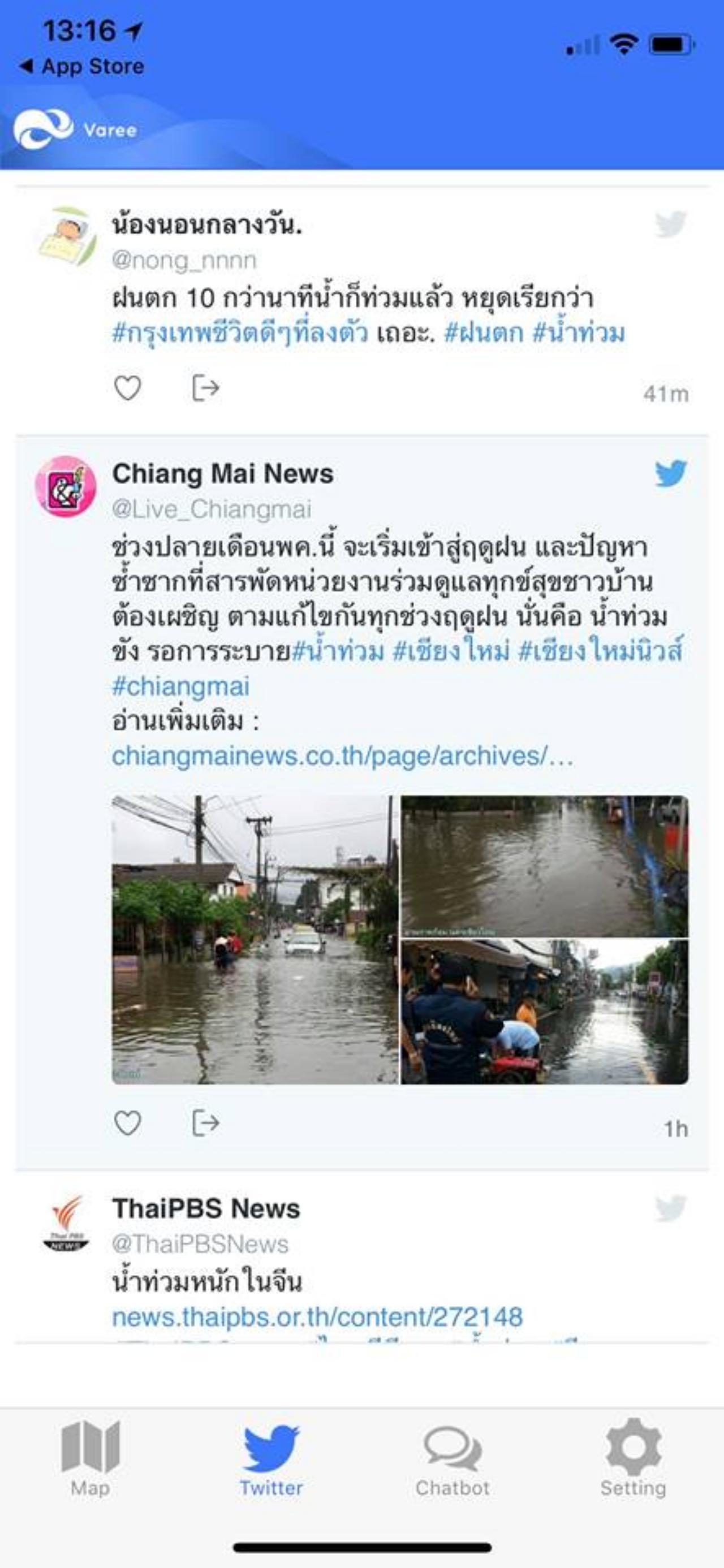Open chiangmainews.co.th archive link
Viewport: 724px width, 1568px height.
(342, 756)
